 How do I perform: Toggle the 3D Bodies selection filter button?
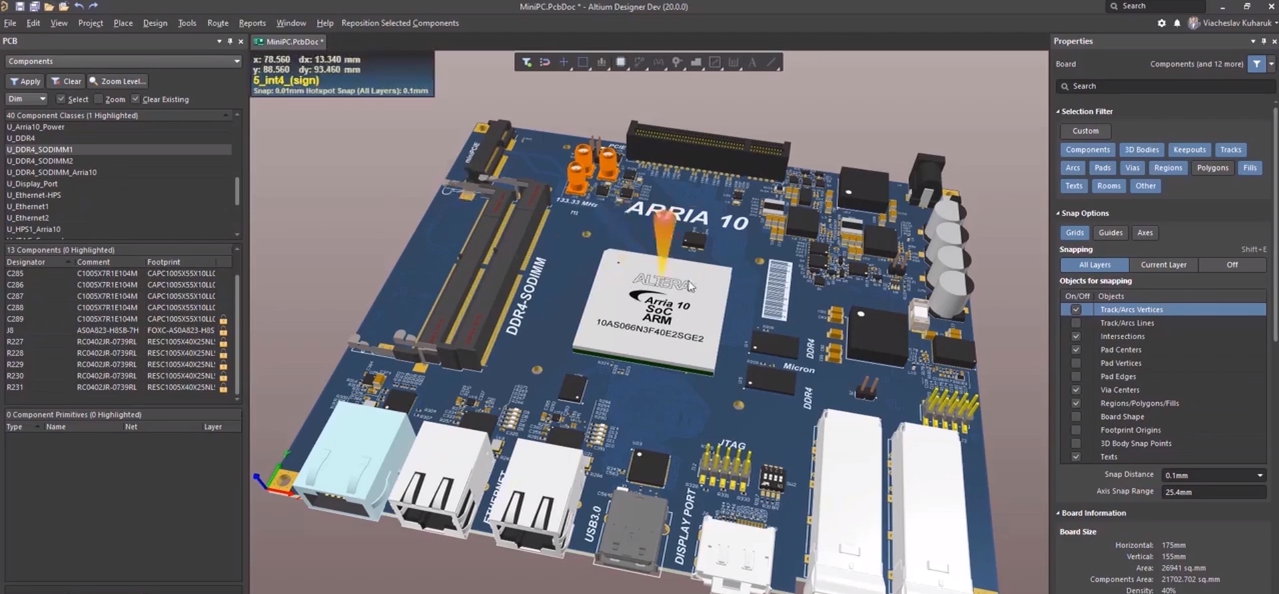[x=1141, y=150]
